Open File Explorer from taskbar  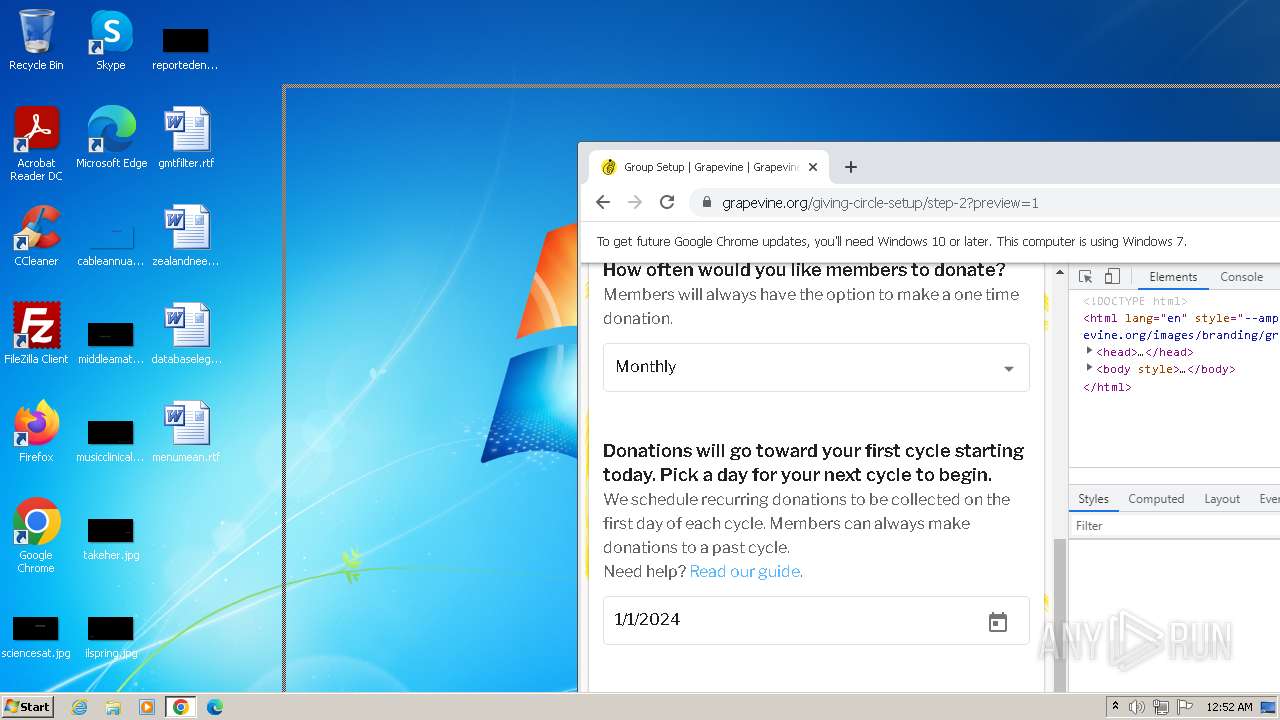pos(113,707)
